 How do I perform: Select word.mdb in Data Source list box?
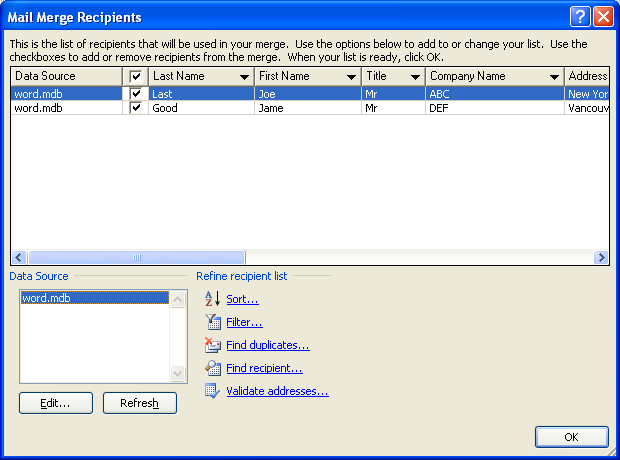[95, 298]
